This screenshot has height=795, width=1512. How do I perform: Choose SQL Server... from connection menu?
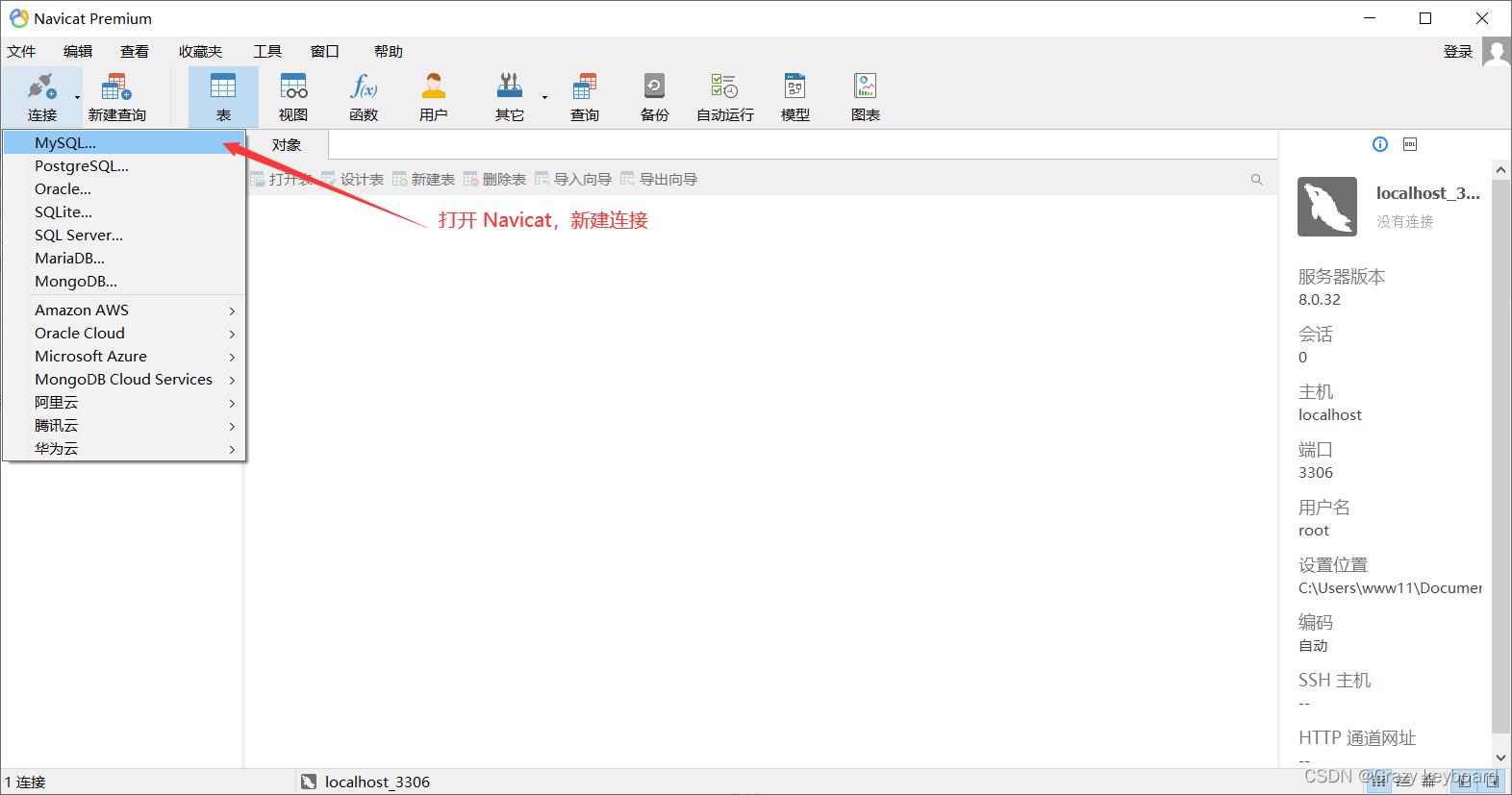(124, 235)
